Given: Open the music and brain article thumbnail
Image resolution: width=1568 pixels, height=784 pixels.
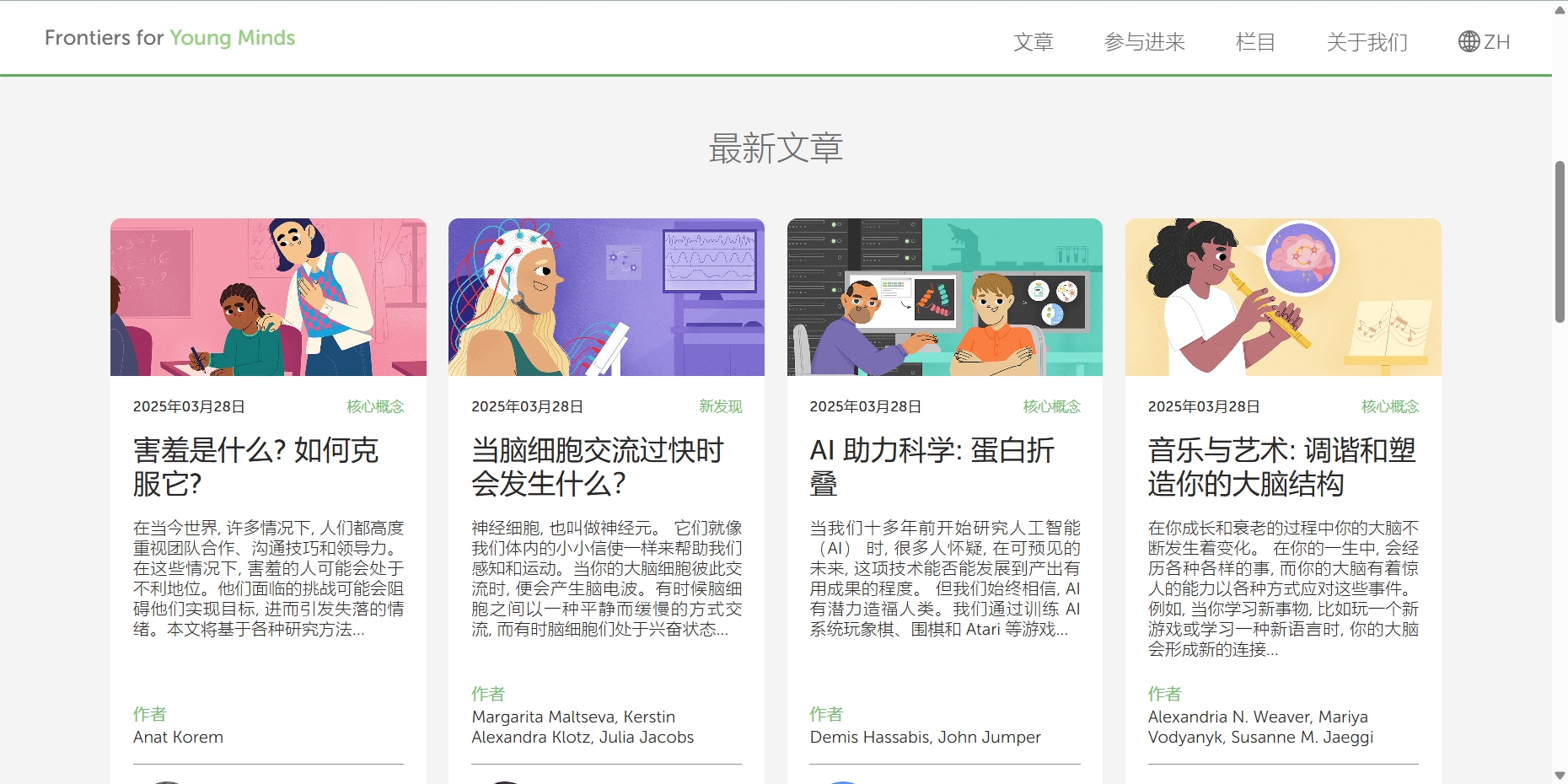Looking at the screenshot, I should [1283, 297].
